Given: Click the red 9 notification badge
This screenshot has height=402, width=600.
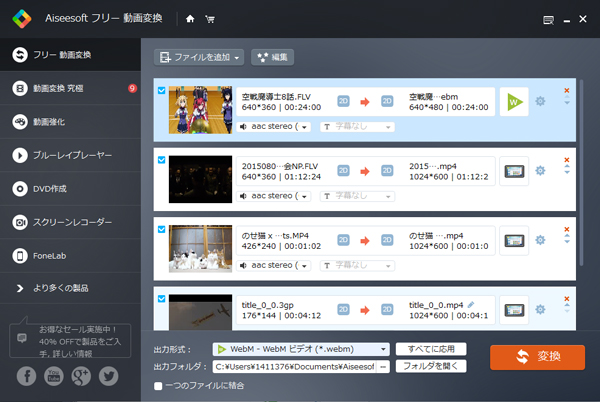Looking at the screenshot, I should (x=132, y=88).
